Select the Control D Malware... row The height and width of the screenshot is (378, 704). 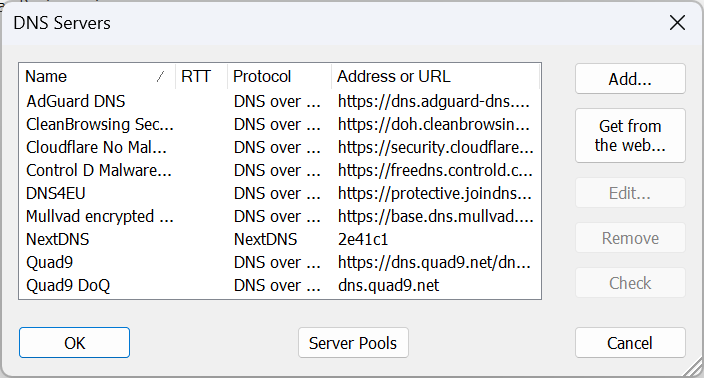pos(280,171)
